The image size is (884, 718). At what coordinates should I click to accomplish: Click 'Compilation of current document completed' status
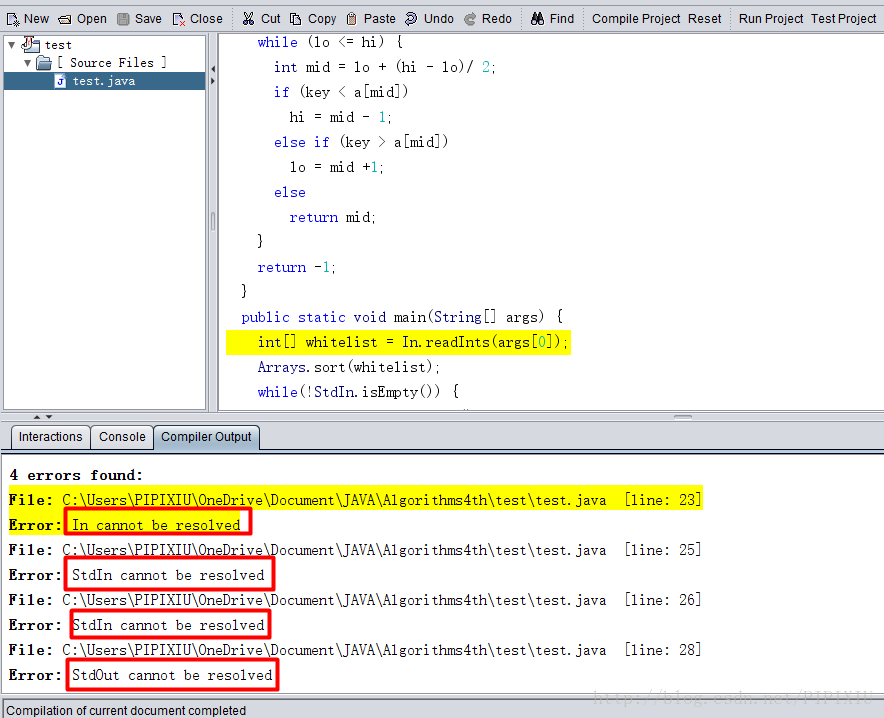coord(126,710)
